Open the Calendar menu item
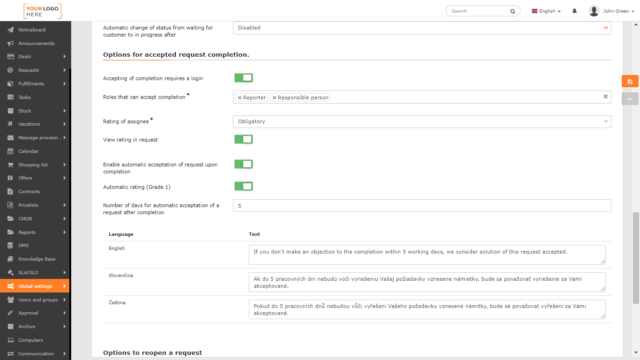The image size is (640, 360). coord(35,151)
